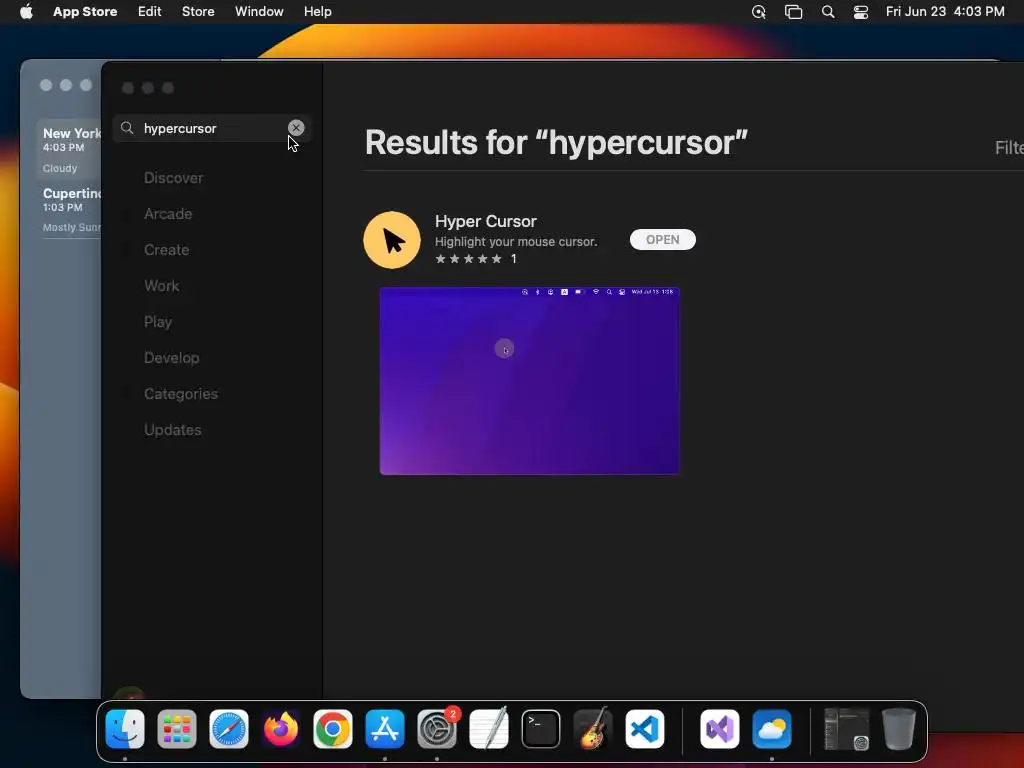Open the Discover section

[x=174, y=178]
